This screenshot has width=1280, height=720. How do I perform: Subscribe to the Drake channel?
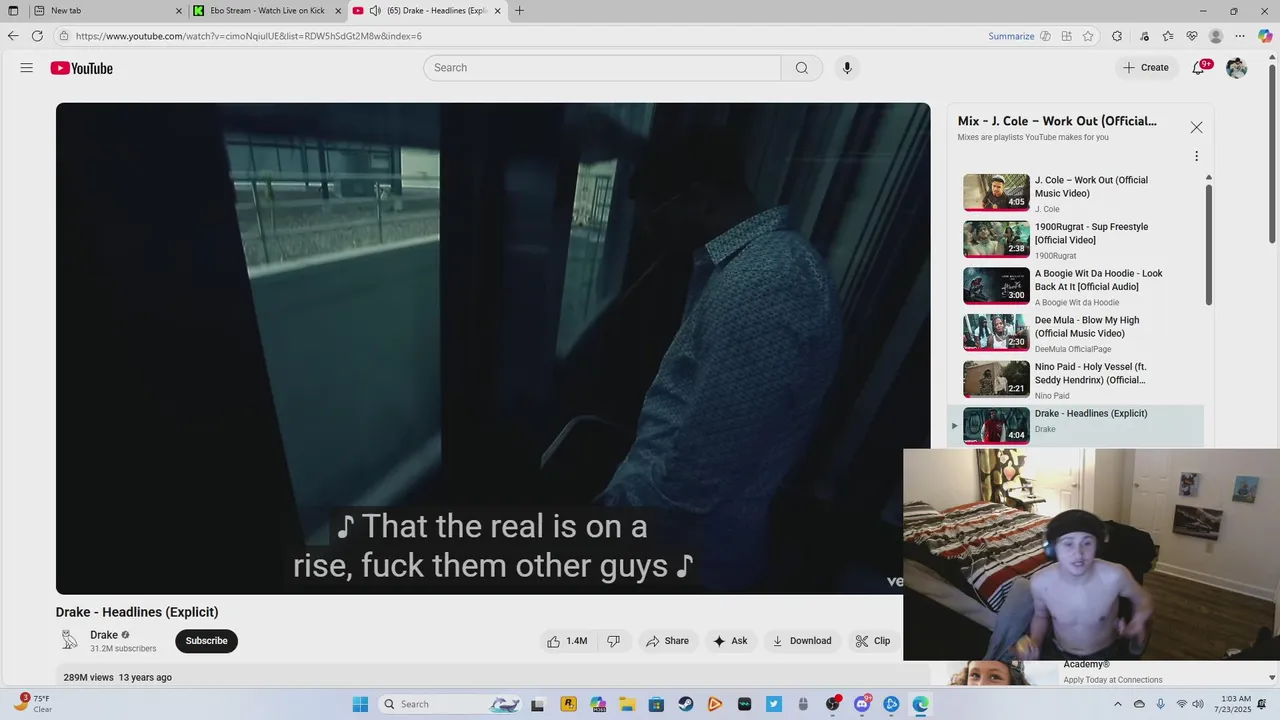[207, 641]
